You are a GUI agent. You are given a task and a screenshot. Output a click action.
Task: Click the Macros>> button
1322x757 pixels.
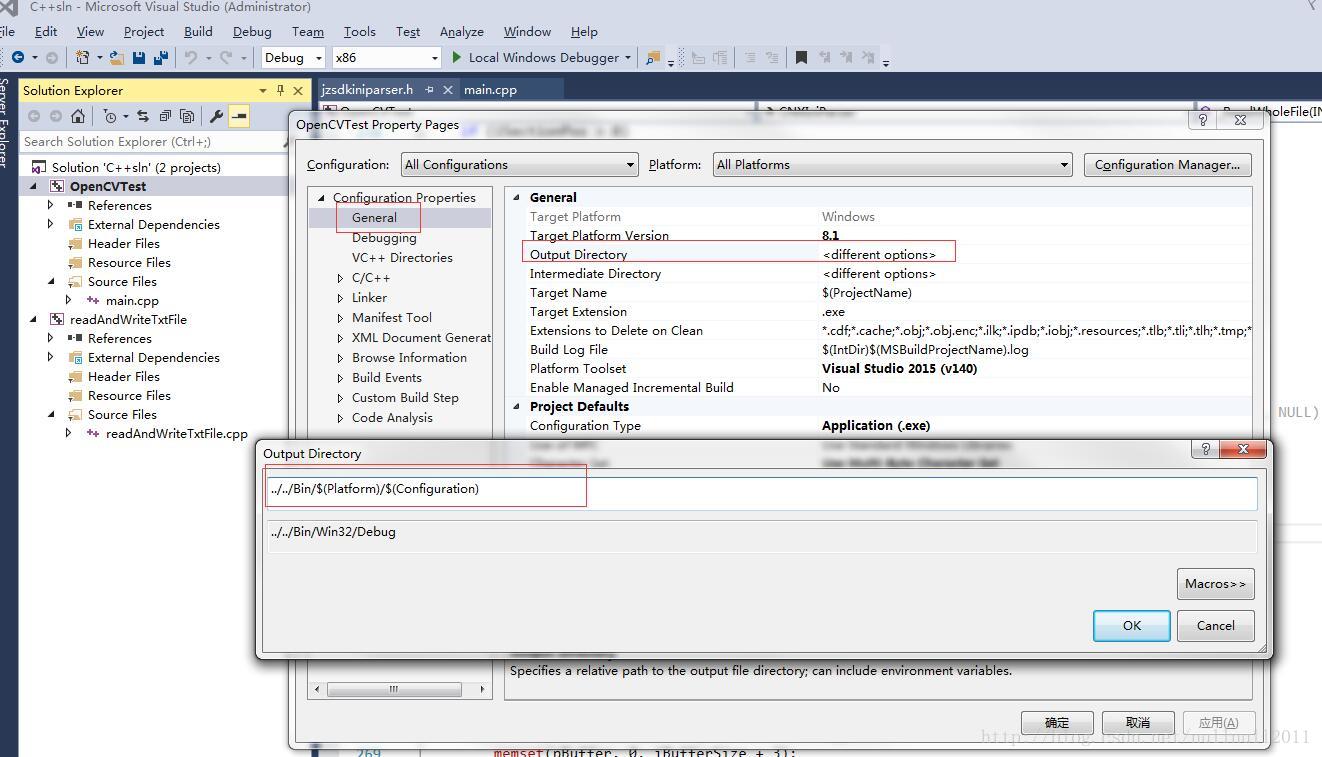[1215, 584]
